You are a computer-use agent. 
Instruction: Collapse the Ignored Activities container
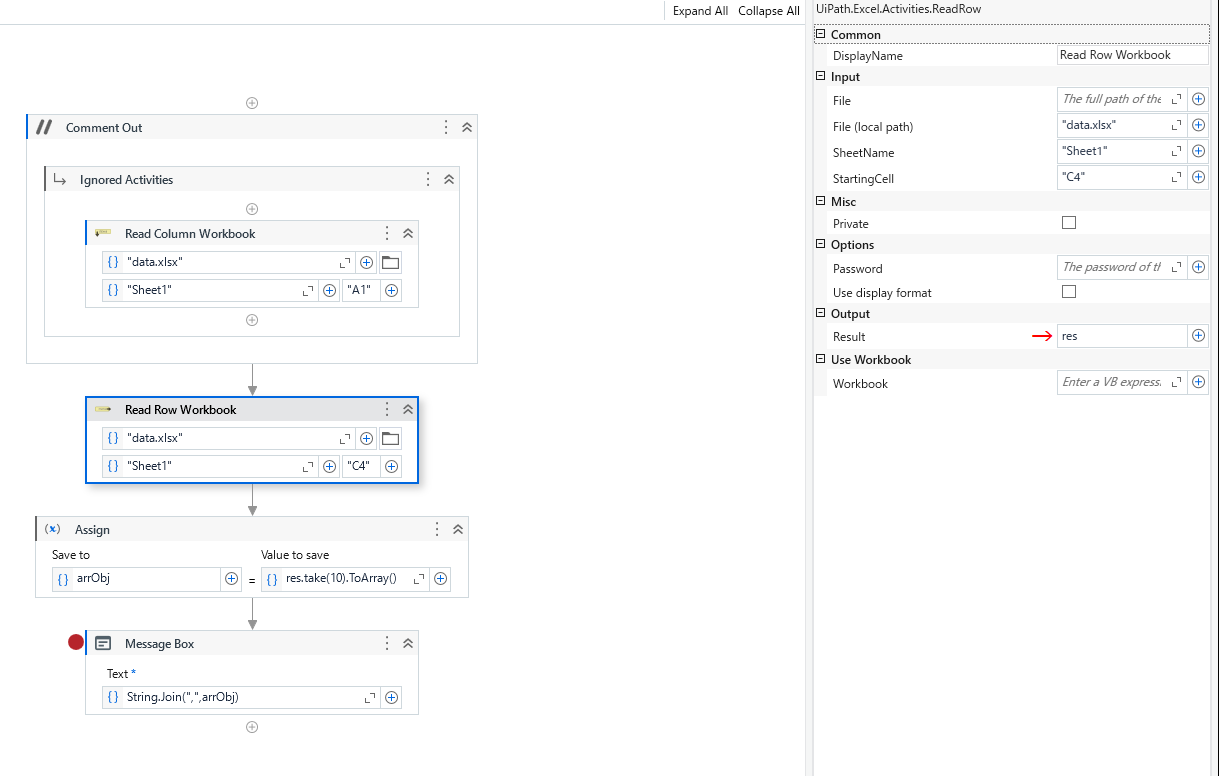(x=448, y=180)
